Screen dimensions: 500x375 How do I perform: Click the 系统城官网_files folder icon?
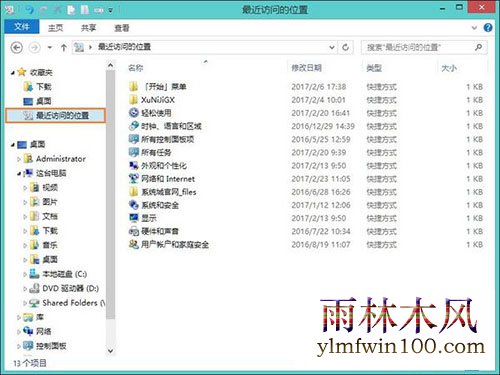pyautogui.click(x=133, y=192)
